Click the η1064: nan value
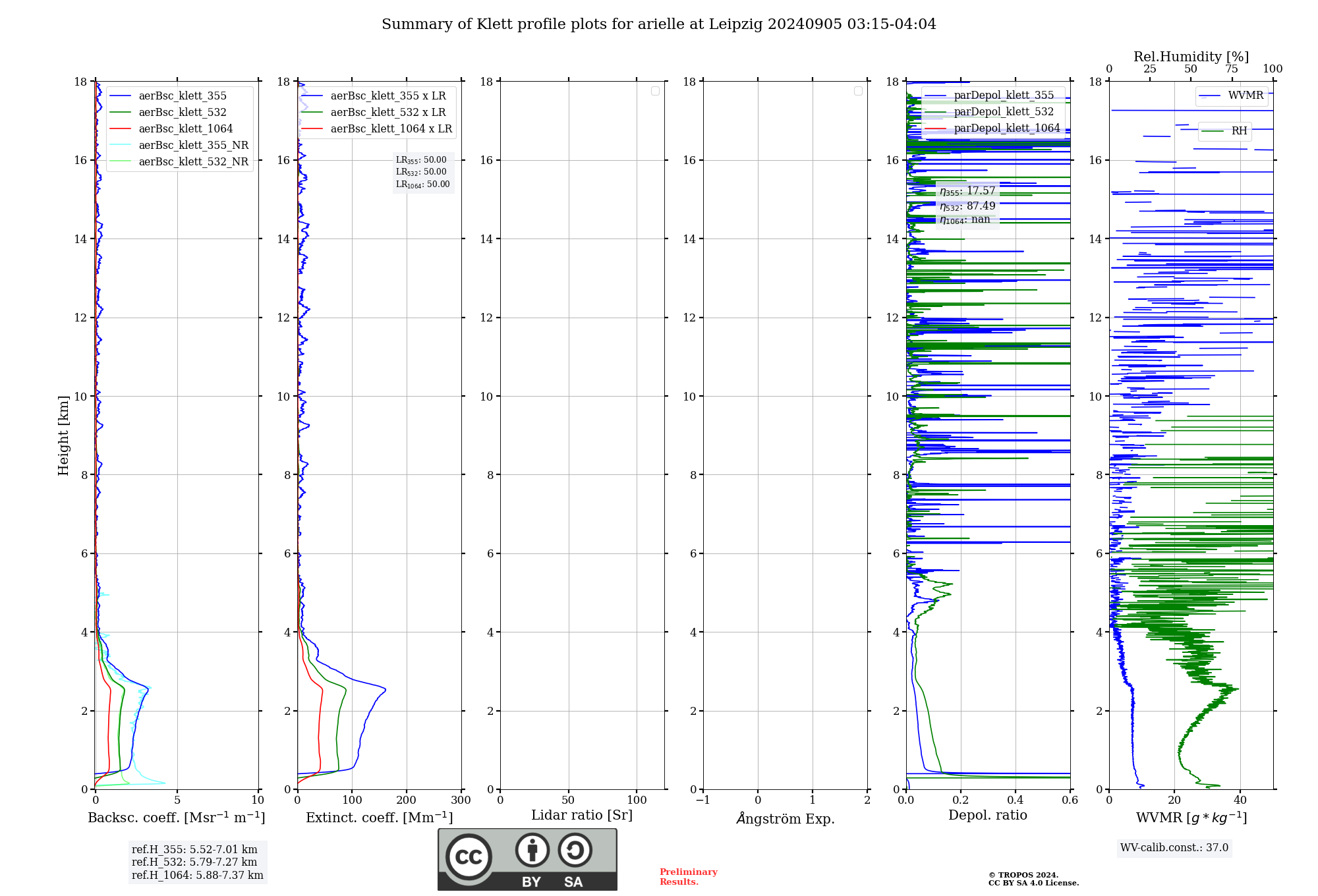 pyautogui.click(x=965, y=220)
